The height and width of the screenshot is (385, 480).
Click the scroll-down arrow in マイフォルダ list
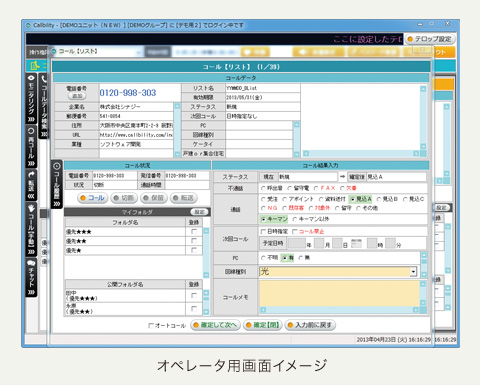206,275
